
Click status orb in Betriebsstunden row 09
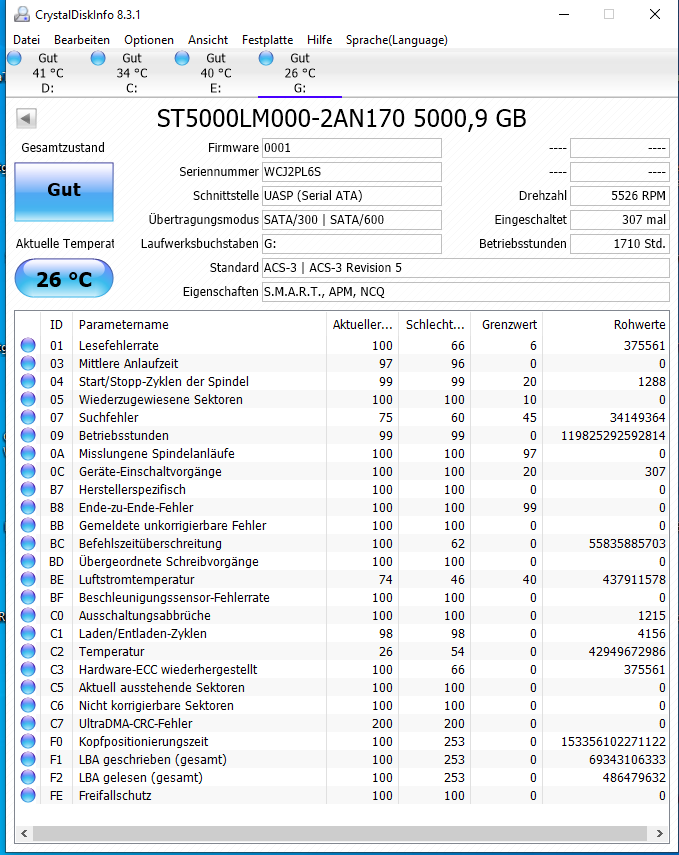28,435
